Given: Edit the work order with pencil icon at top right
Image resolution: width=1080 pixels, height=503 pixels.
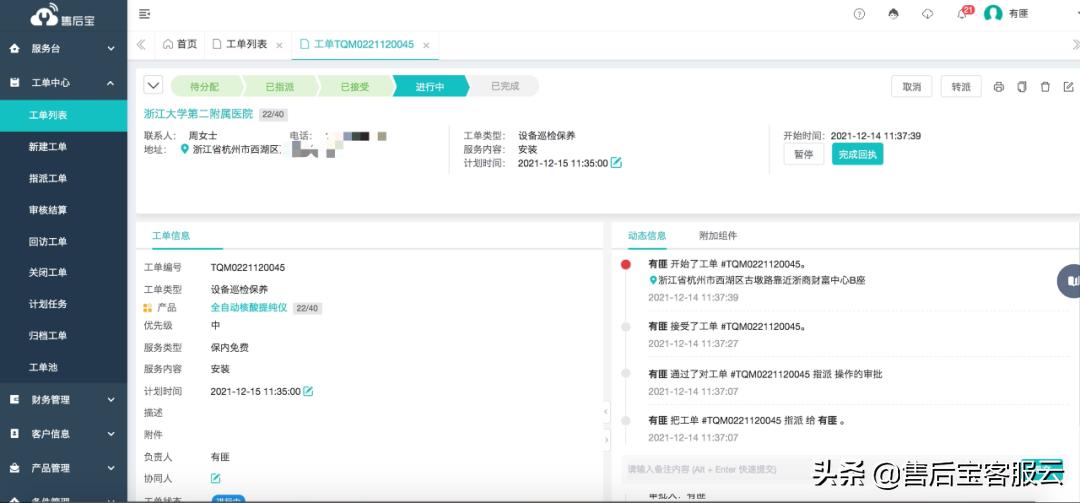Looking at the screenshot, I should (x=1068, y=87).
